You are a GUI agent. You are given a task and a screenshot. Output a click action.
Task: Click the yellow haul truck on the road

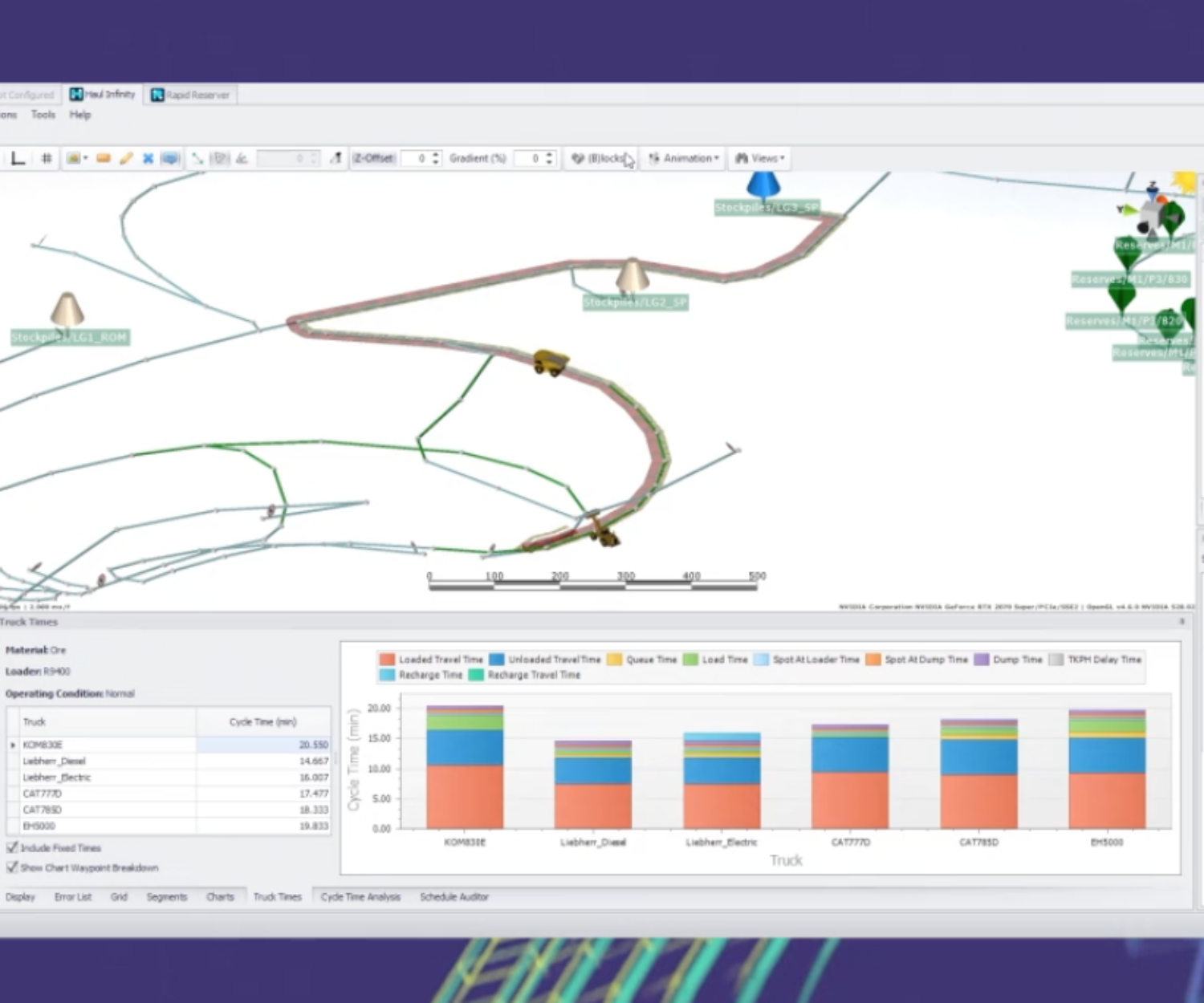551,362
